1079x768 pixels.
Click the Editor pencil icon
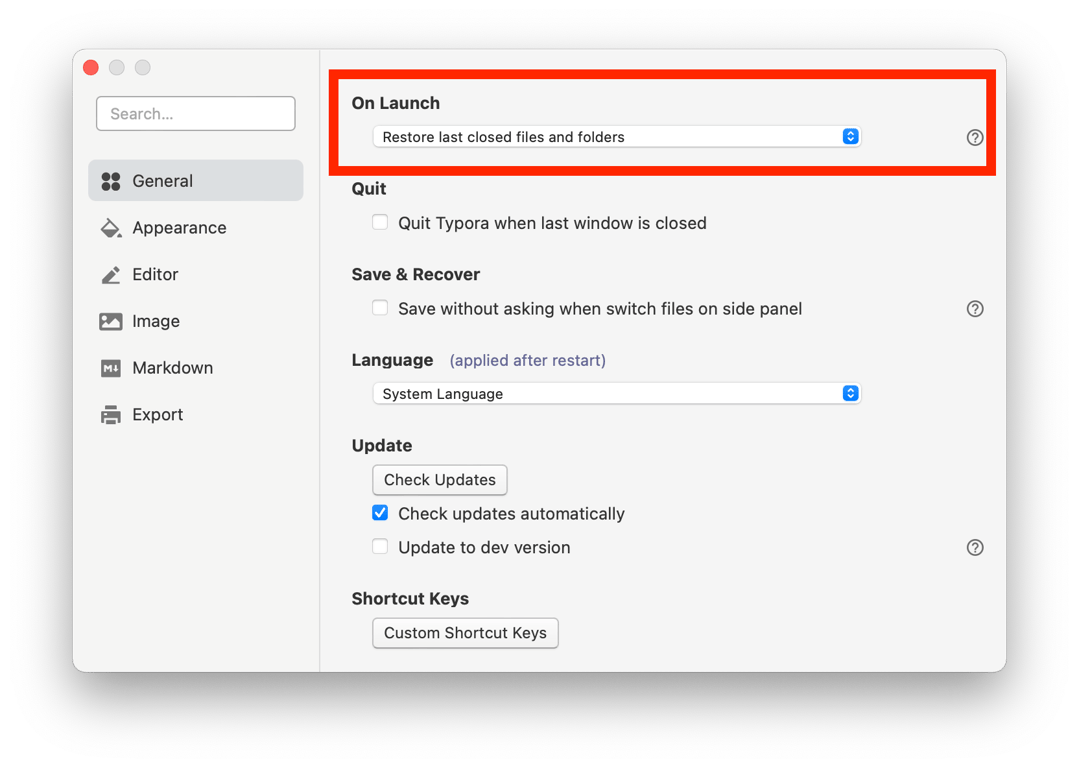click(x=111, y=275)
